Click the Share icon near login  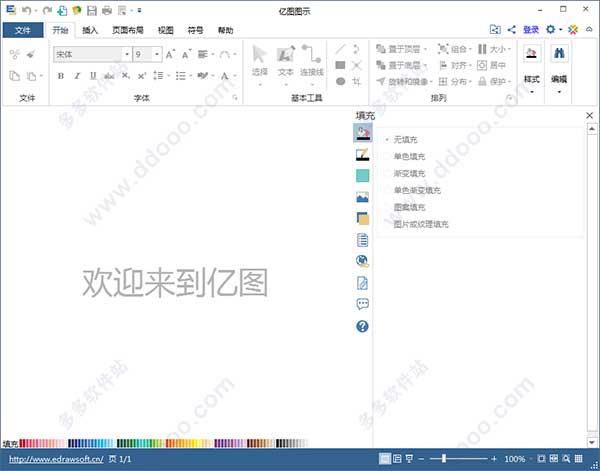[x=512, y=29]
